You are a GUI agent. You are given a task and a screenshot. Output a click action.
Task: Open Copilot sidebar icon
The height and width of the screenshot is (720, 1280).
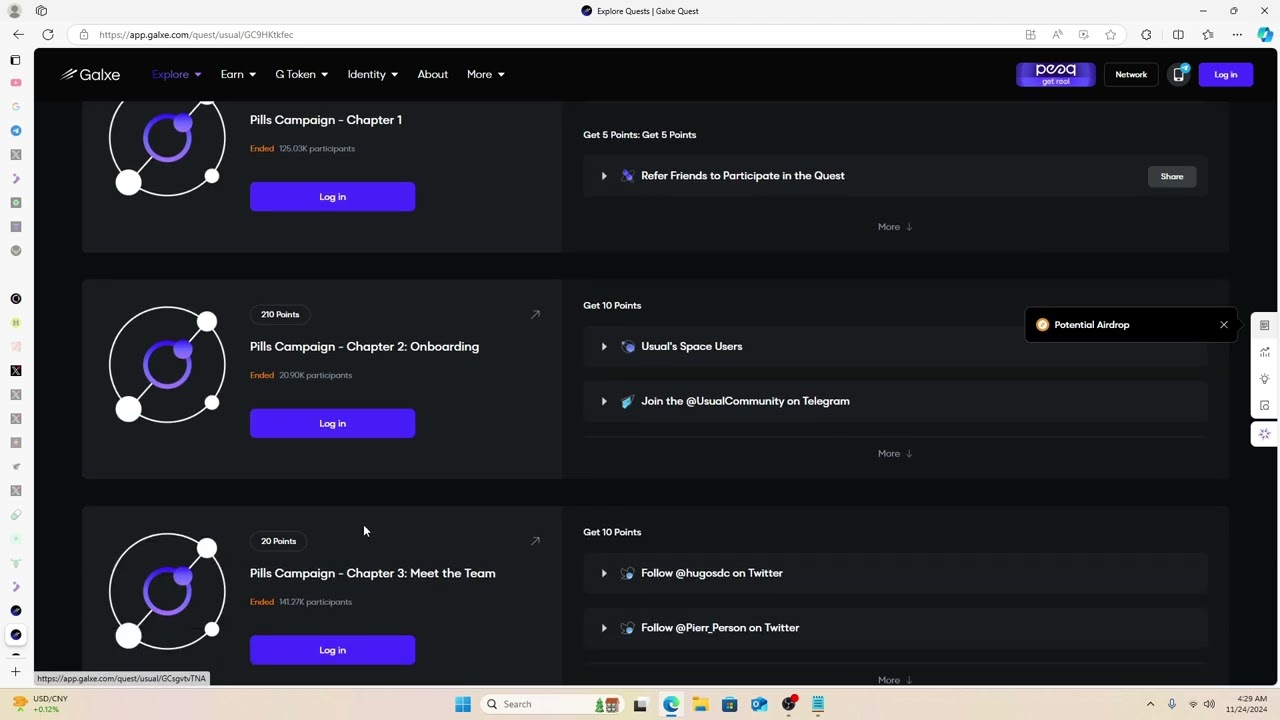[1265, 35]
